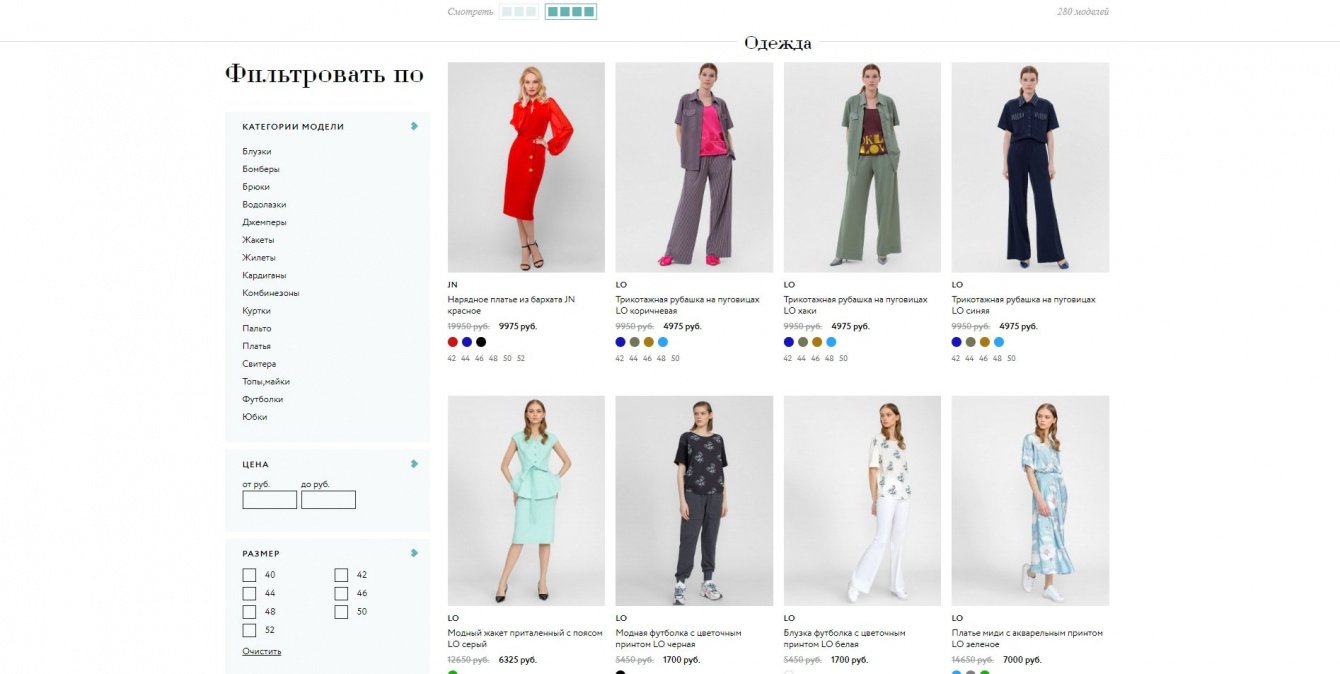The image size is (1340, 674).
Task: Check size 48 checkbox
Action: point(249,612)
